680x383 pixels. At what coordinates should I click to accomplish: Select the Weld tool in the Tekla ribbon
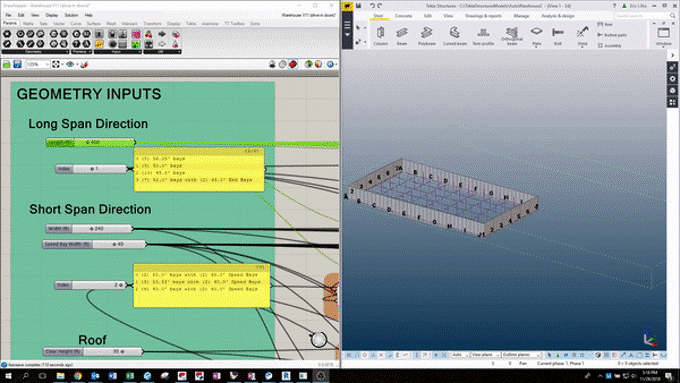pos(582,35)
